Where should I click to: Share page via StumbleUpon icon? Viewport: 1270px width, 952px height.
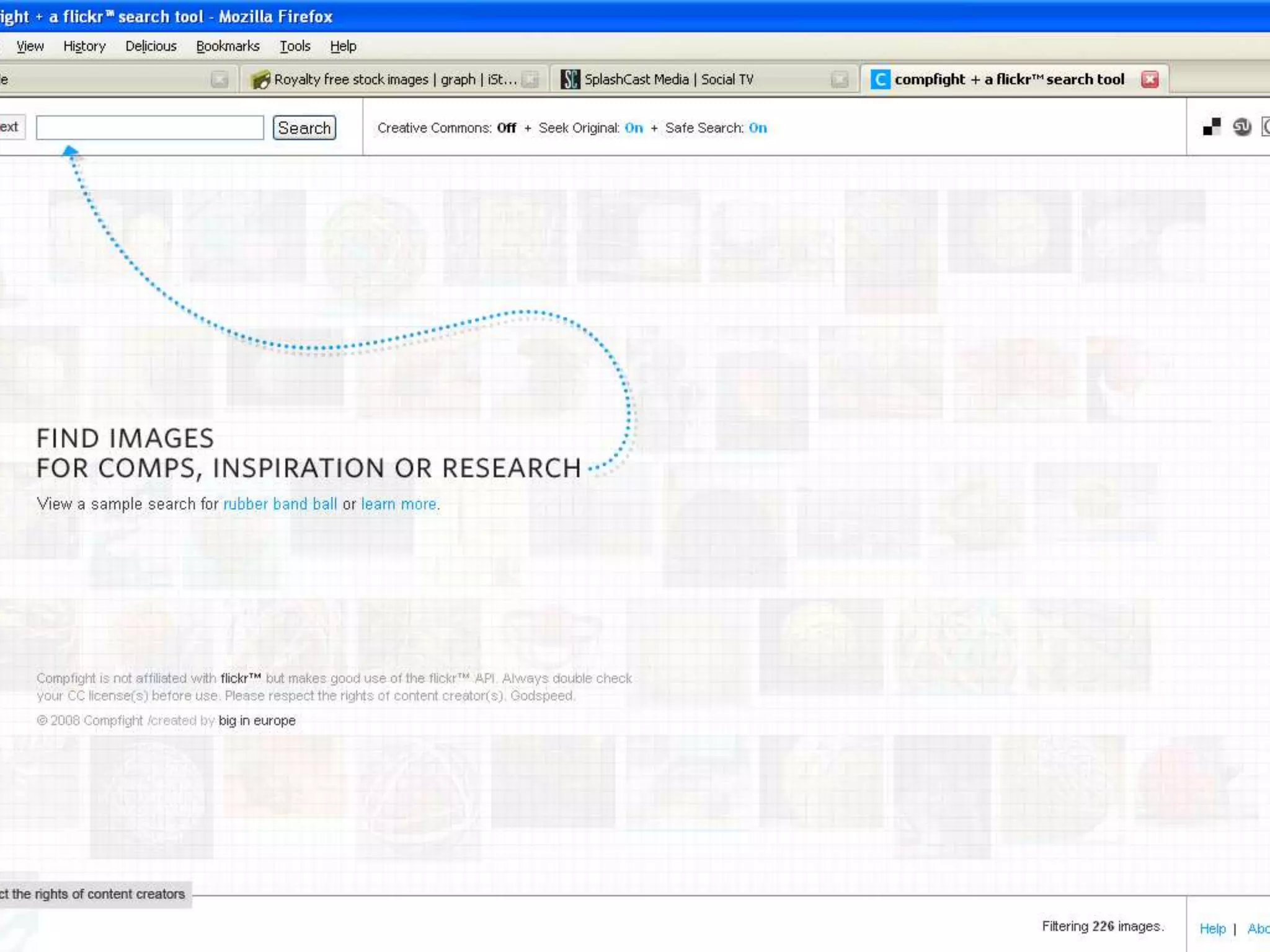[x=1241, y=127]
